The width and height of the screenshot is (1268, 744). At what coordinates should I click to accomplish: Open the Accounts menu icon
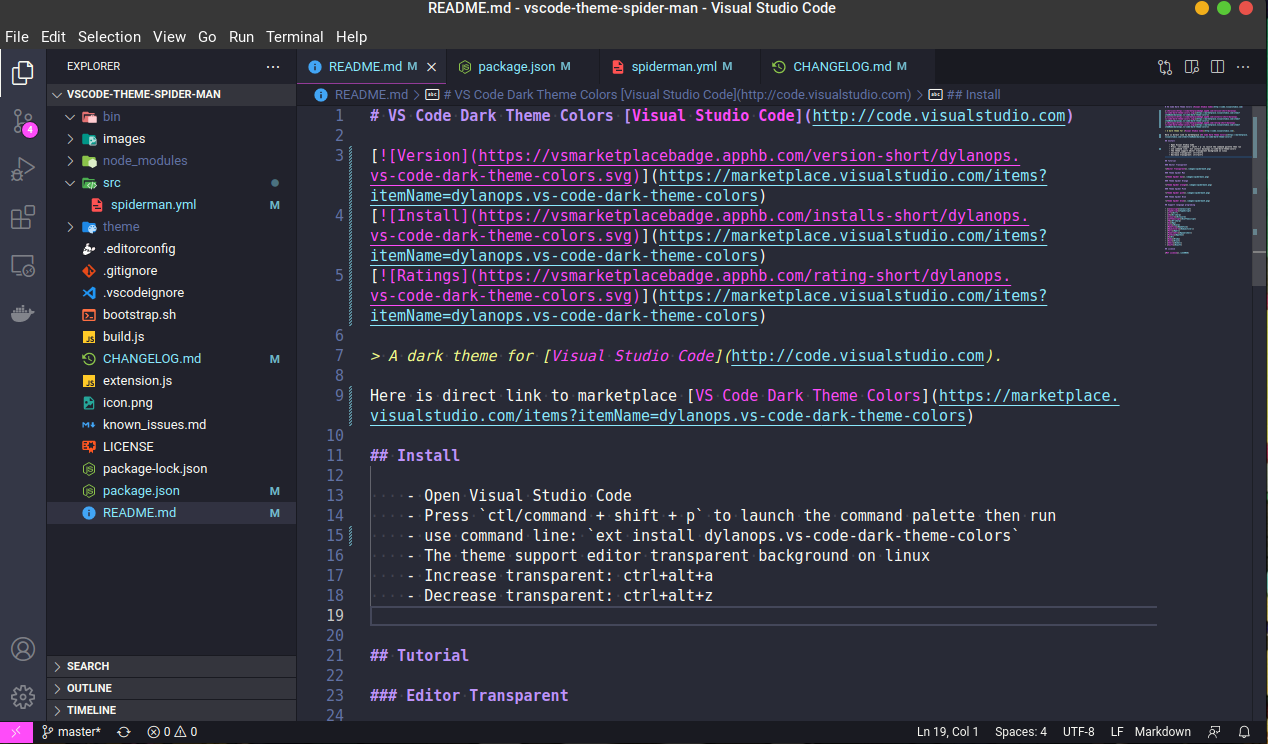click(22, 649)
